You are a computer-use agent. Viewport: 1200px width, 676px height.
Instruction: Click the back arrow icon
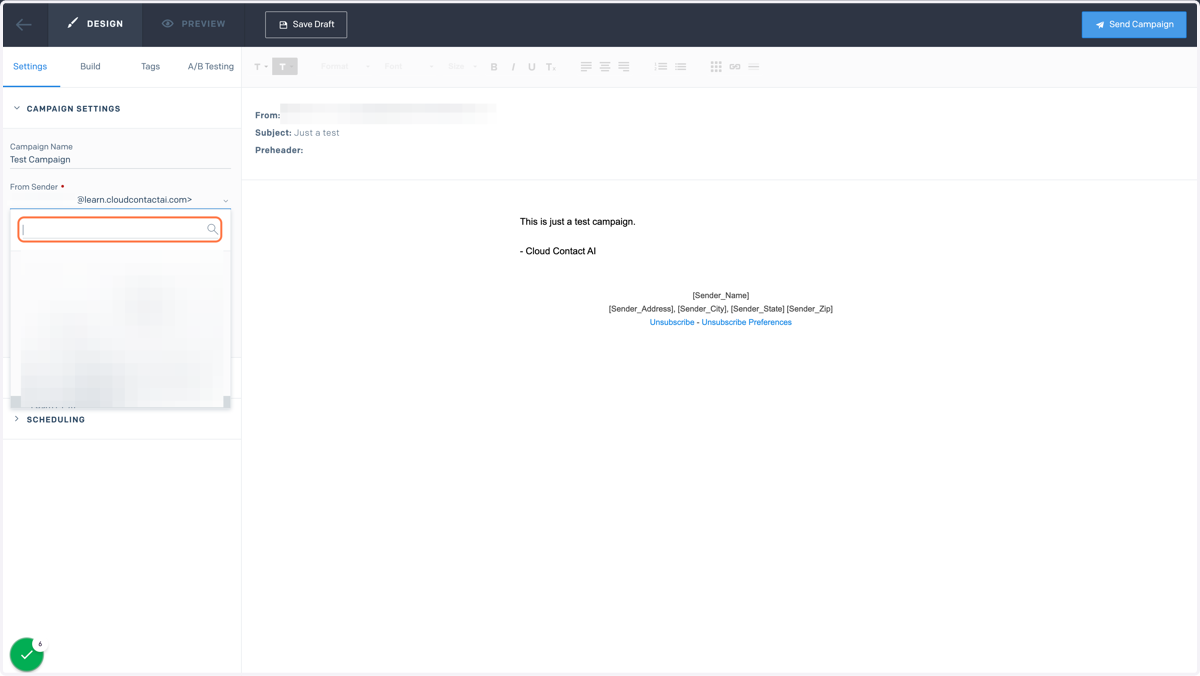tap(24, 24)
